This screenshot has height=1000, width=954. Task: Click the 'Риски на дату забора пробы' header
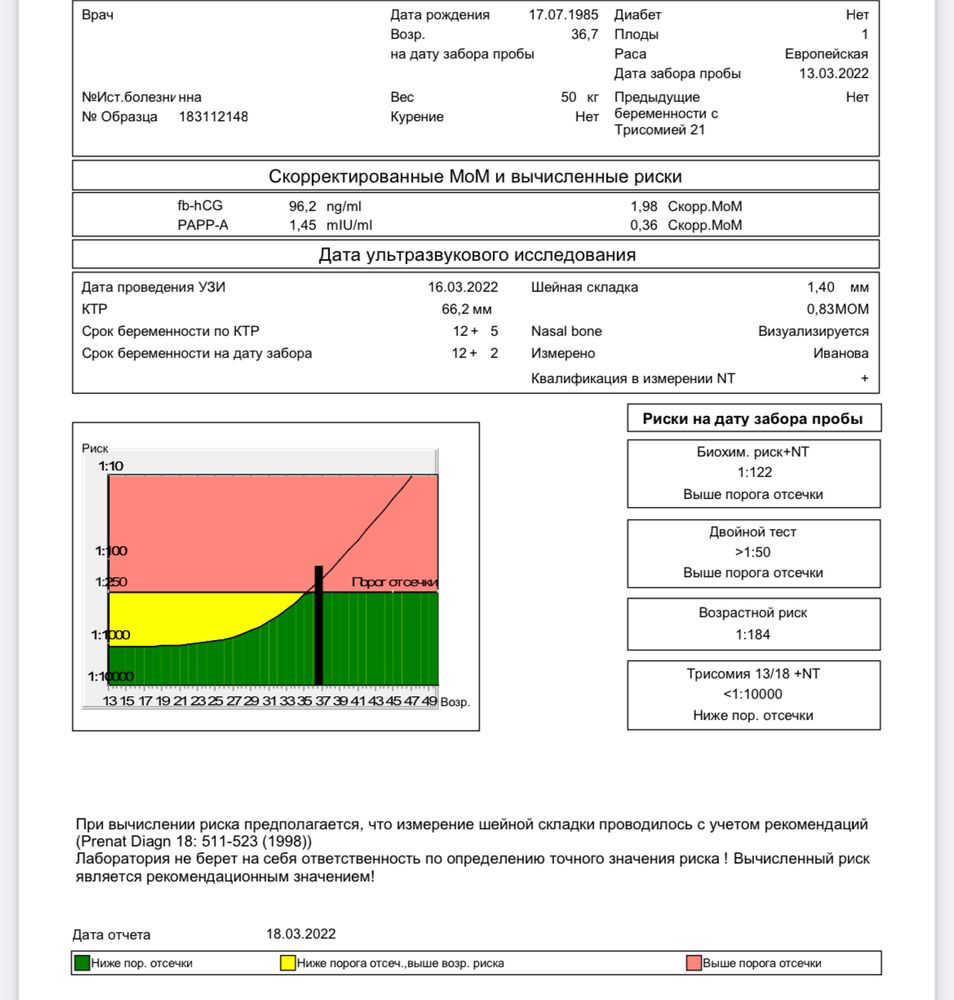pos(753,419)
